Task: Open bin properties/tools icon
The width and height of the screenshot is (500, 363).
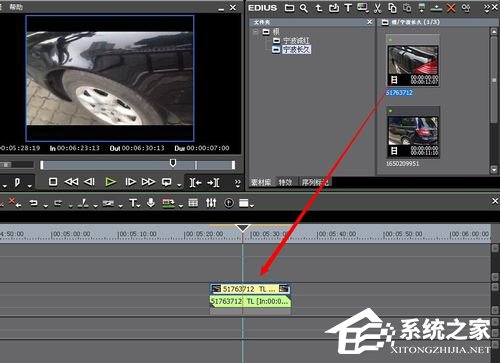Action: 466,8
